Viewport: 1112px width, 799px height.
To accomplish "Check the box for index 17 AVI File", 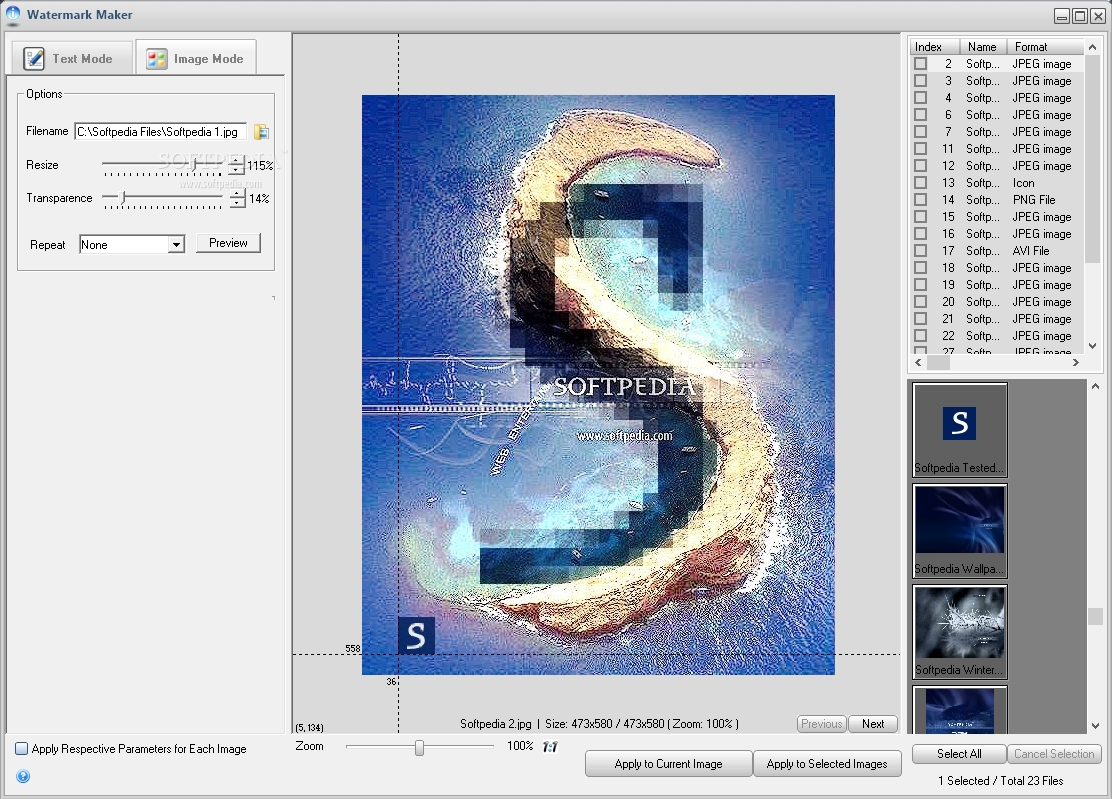I will [x=921, y=251].
